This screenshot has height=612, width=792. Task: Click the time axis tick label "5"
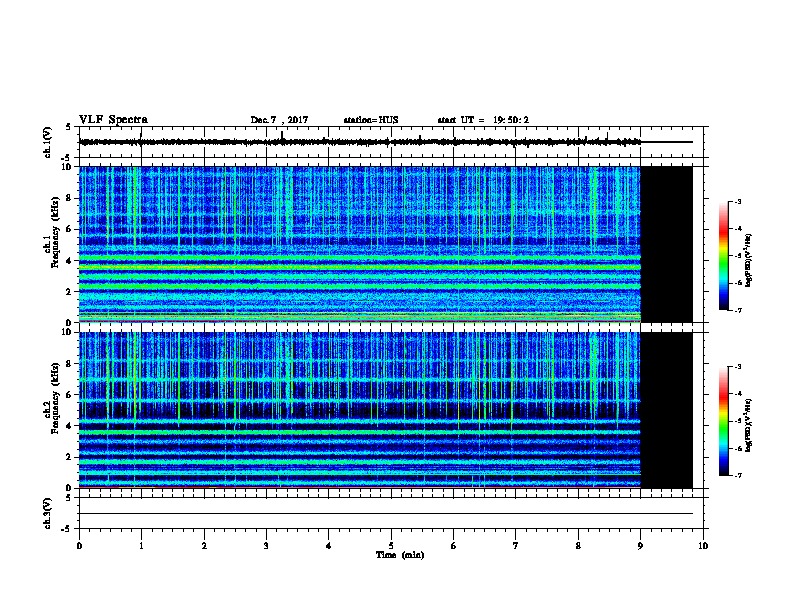tap(391, 546)
